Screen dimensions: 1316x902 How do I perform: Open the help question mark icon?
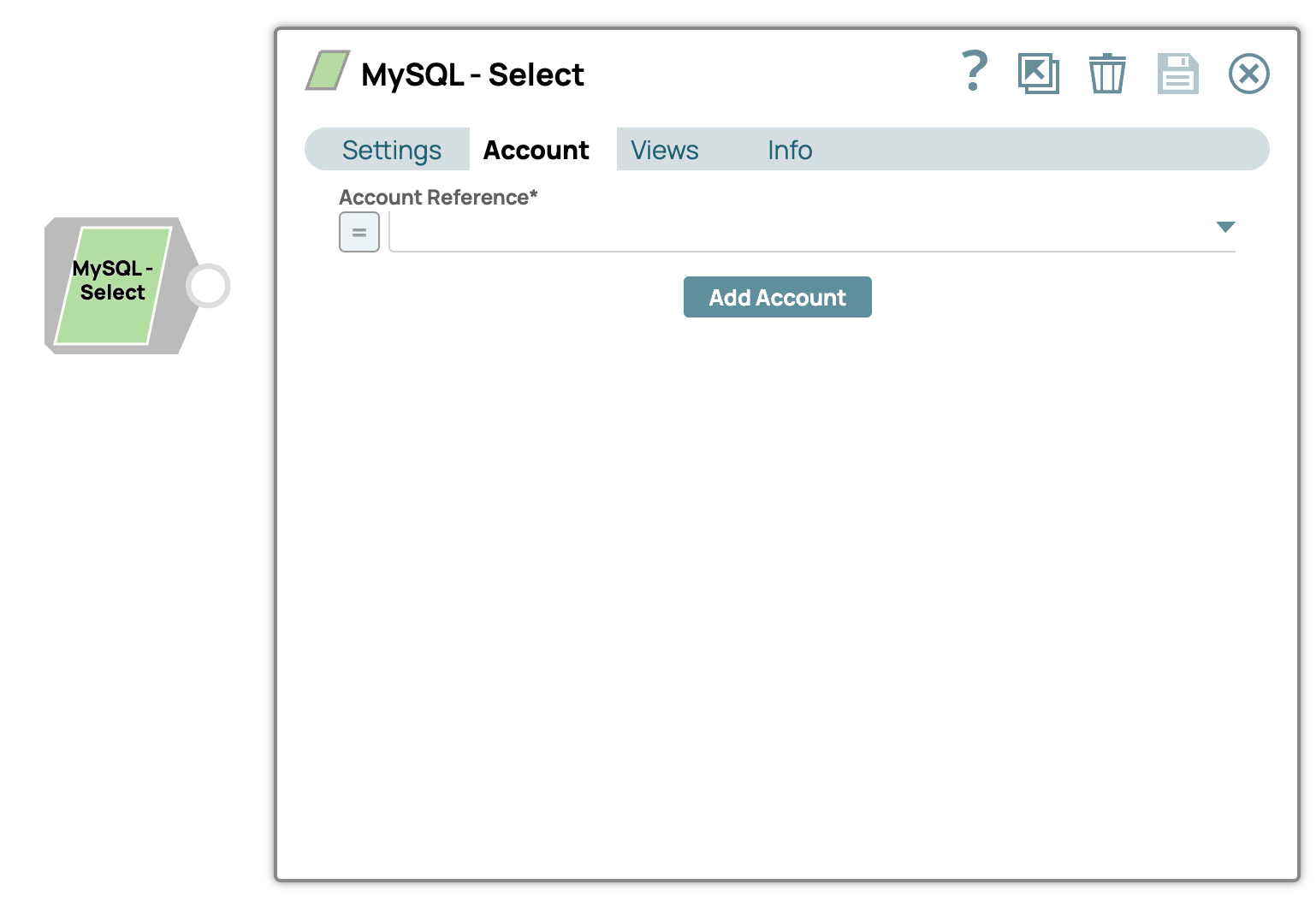(x=975, y=72)
